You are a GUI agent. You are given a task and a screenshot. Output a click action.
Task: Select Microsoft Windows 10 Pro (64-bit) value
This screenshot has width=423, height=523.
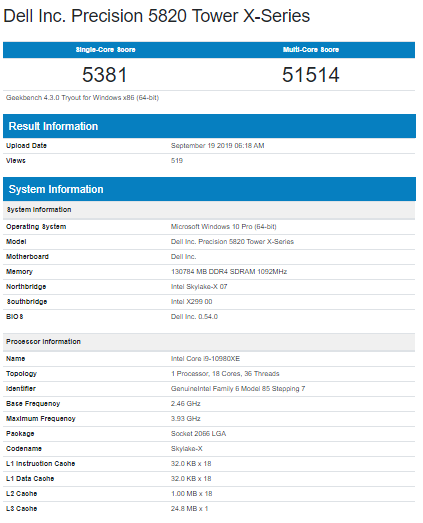[224, 226]
